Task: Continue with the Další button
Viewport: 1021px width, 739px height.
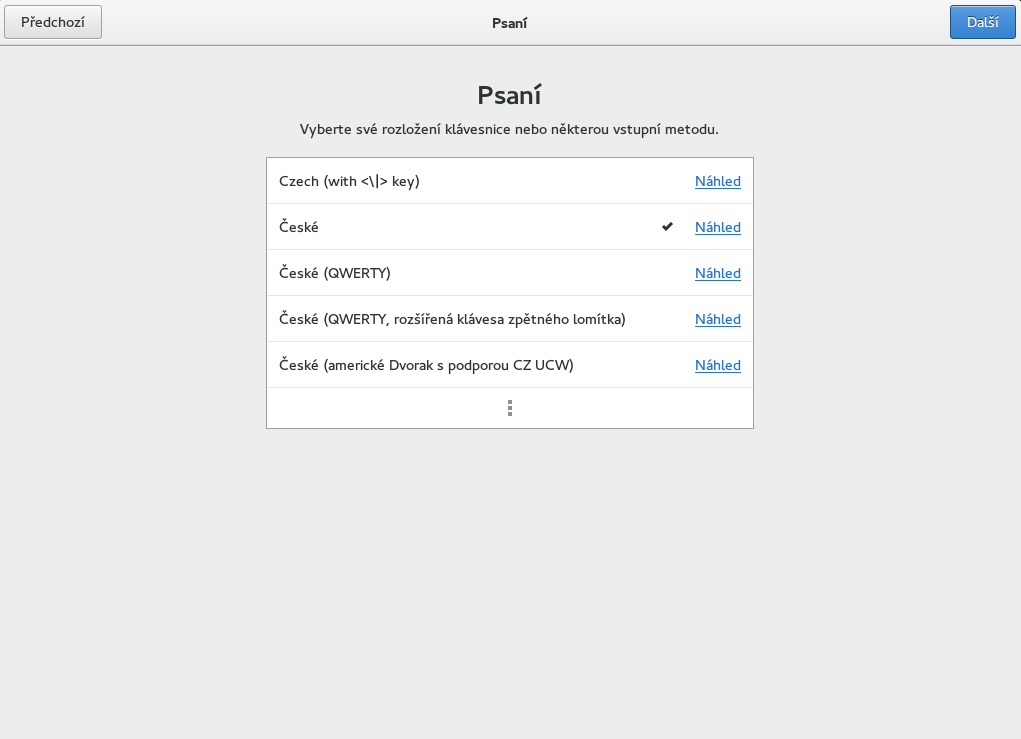Action: pyautogui.click(x=982, y=22)
